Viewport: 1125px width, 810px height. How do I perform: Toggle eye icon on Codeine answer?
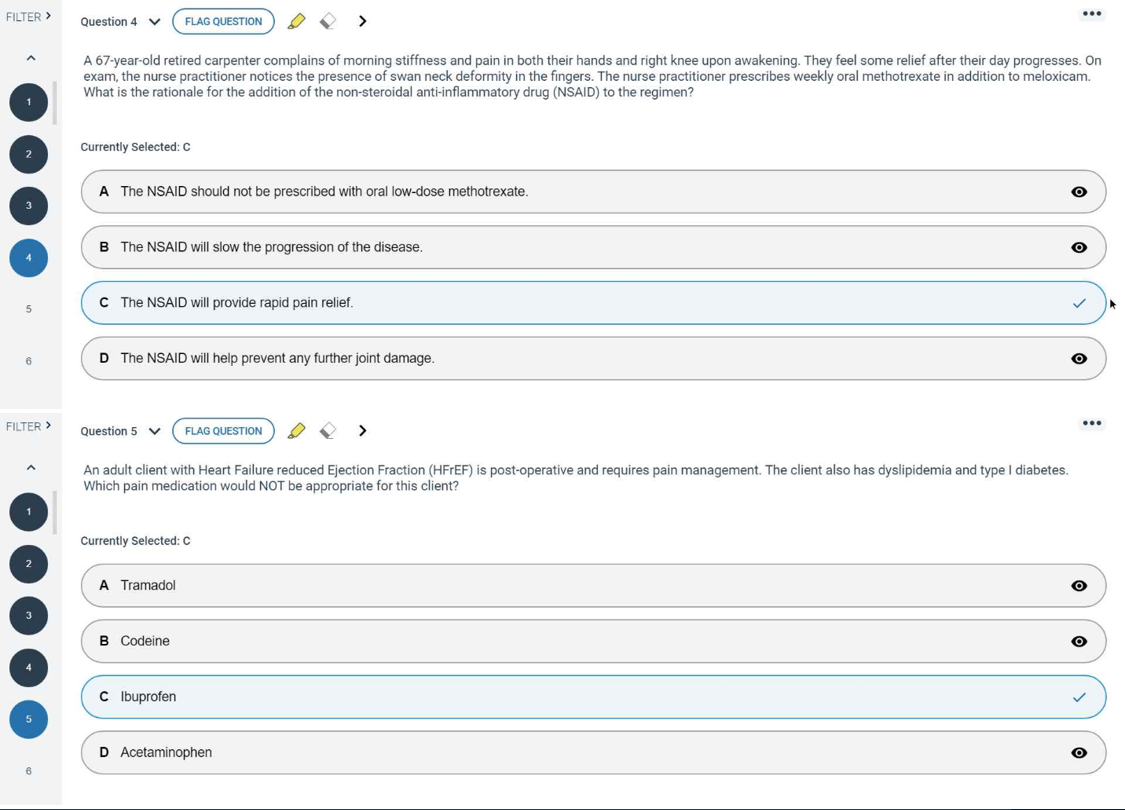point(1079,642)
